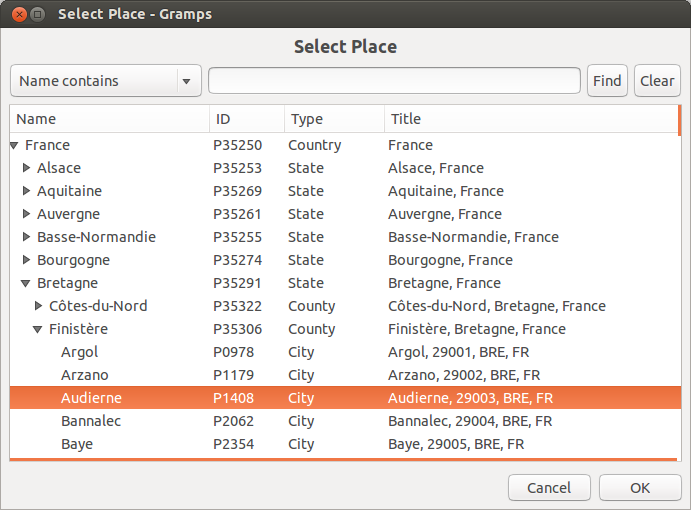Expand the Aquitaine tree node
The width and height of the screenshot is (691, 510).
pyautogui.click(x=26, y=191)
